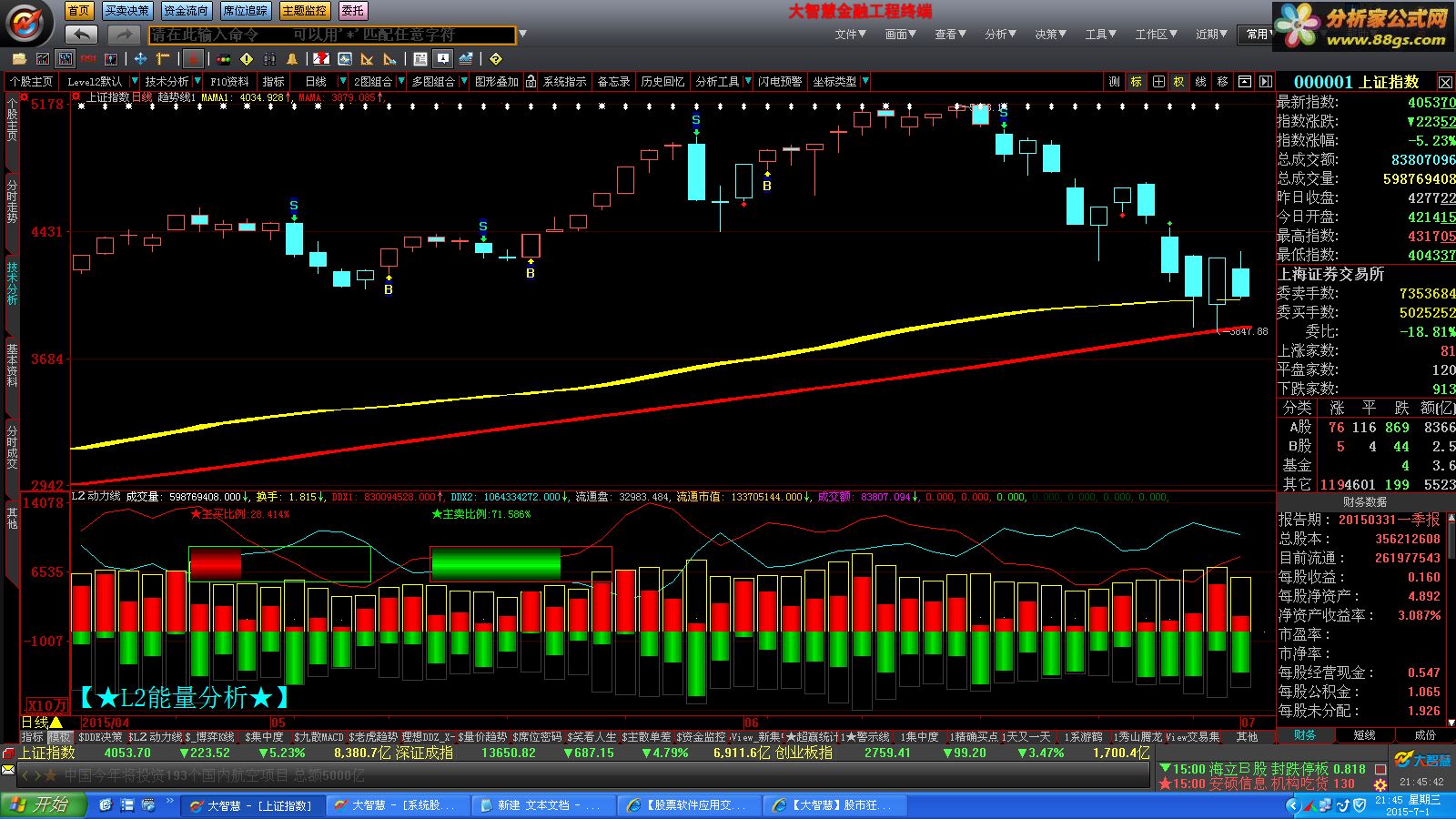
Task: Click the first yellow triangle drawing tool icon
Action: 367,59
